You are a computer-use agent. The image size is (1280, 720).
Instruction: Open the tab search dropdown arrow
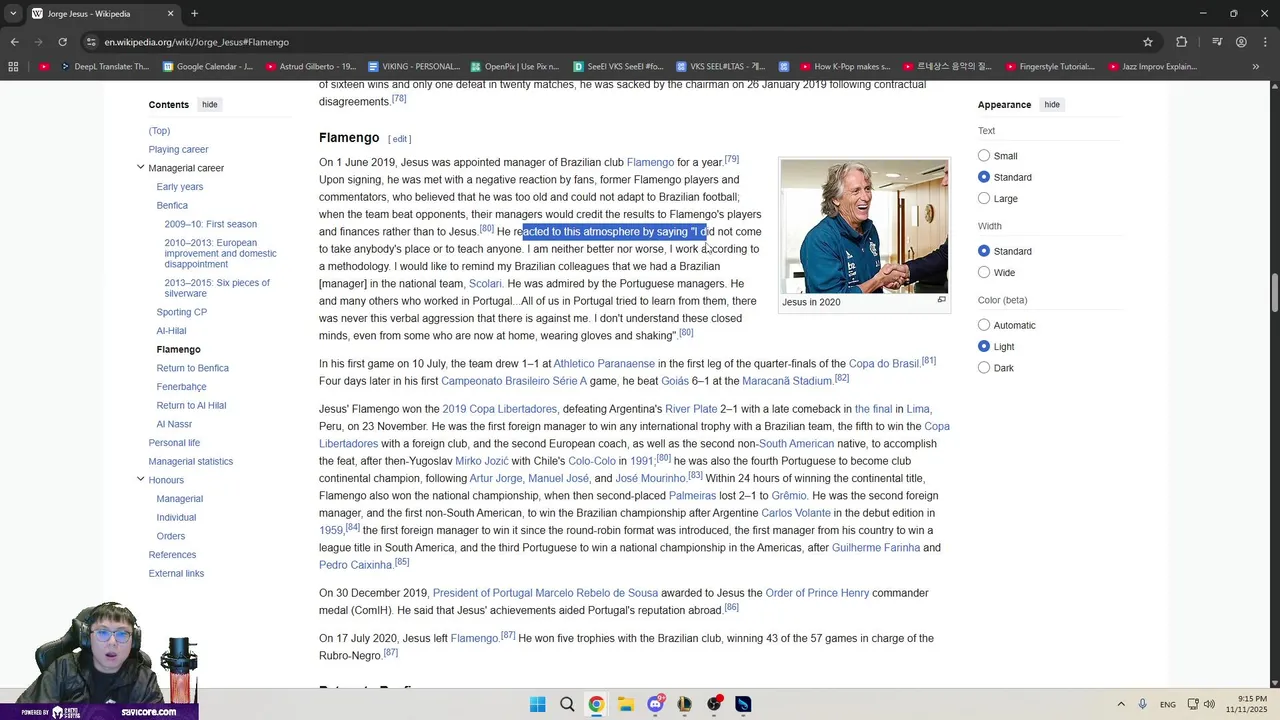click(13, 14)
